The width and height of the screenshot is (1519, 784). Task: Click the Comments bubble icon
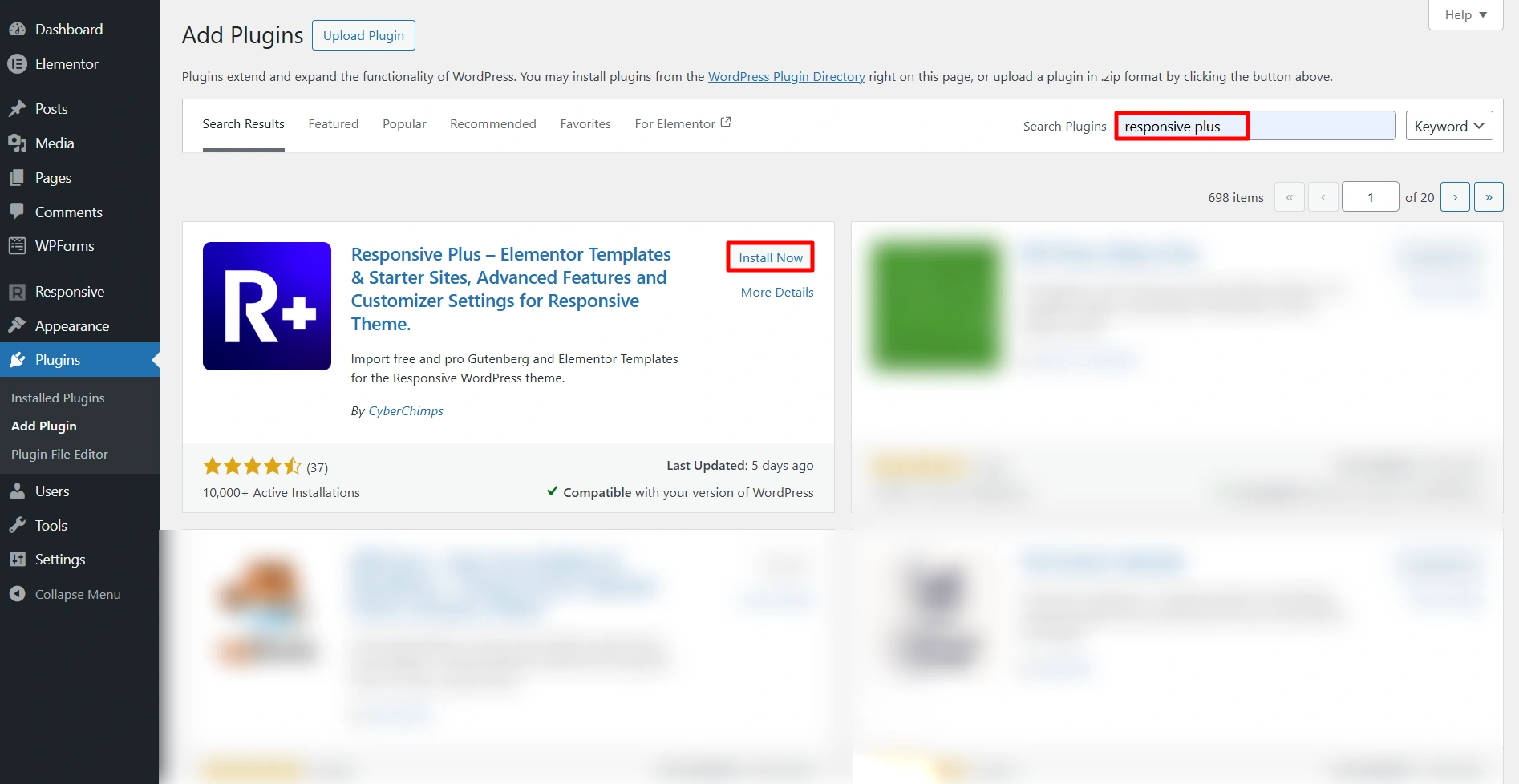(x=18, y=212)
